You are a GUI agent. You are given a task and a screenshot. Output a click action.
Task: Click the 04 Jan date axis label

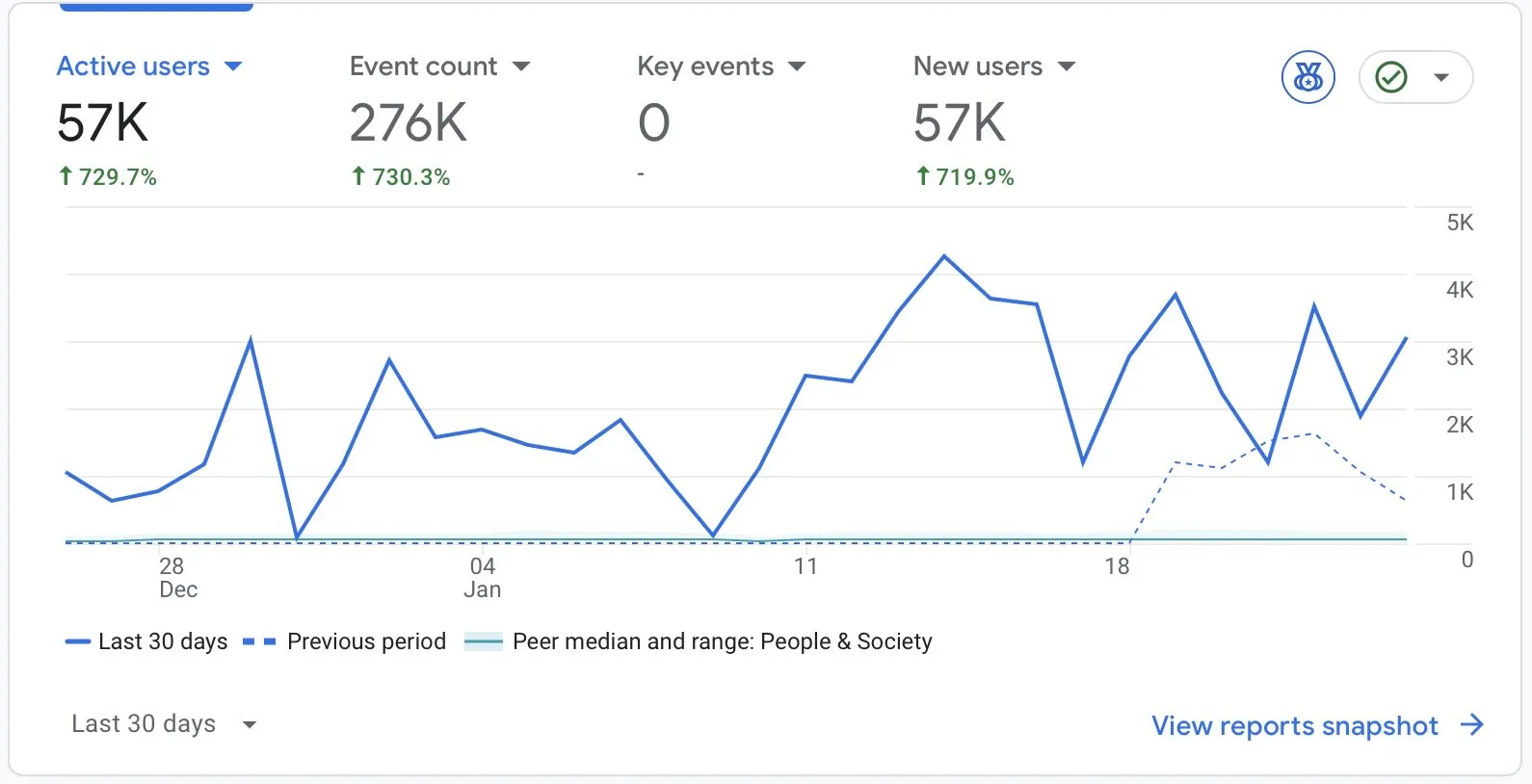point(483,577)
